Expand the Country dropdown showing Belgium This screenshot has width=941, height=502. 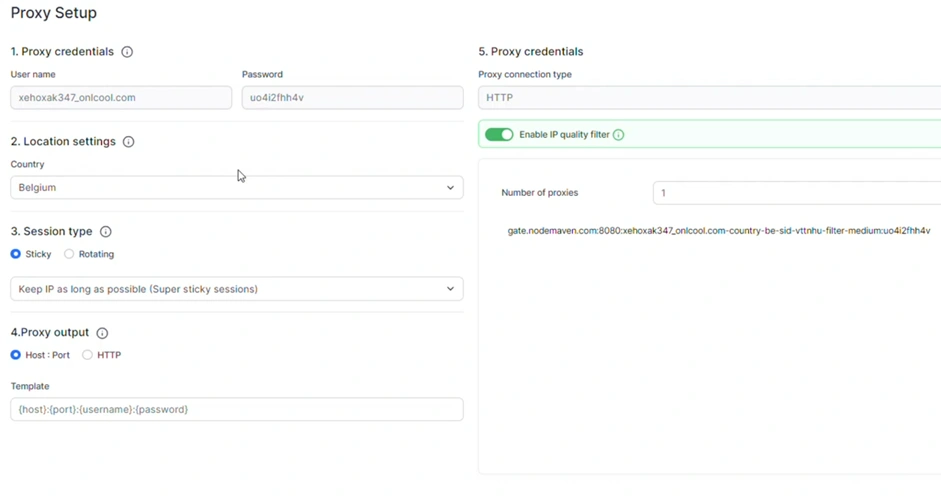tap(236, 188)
